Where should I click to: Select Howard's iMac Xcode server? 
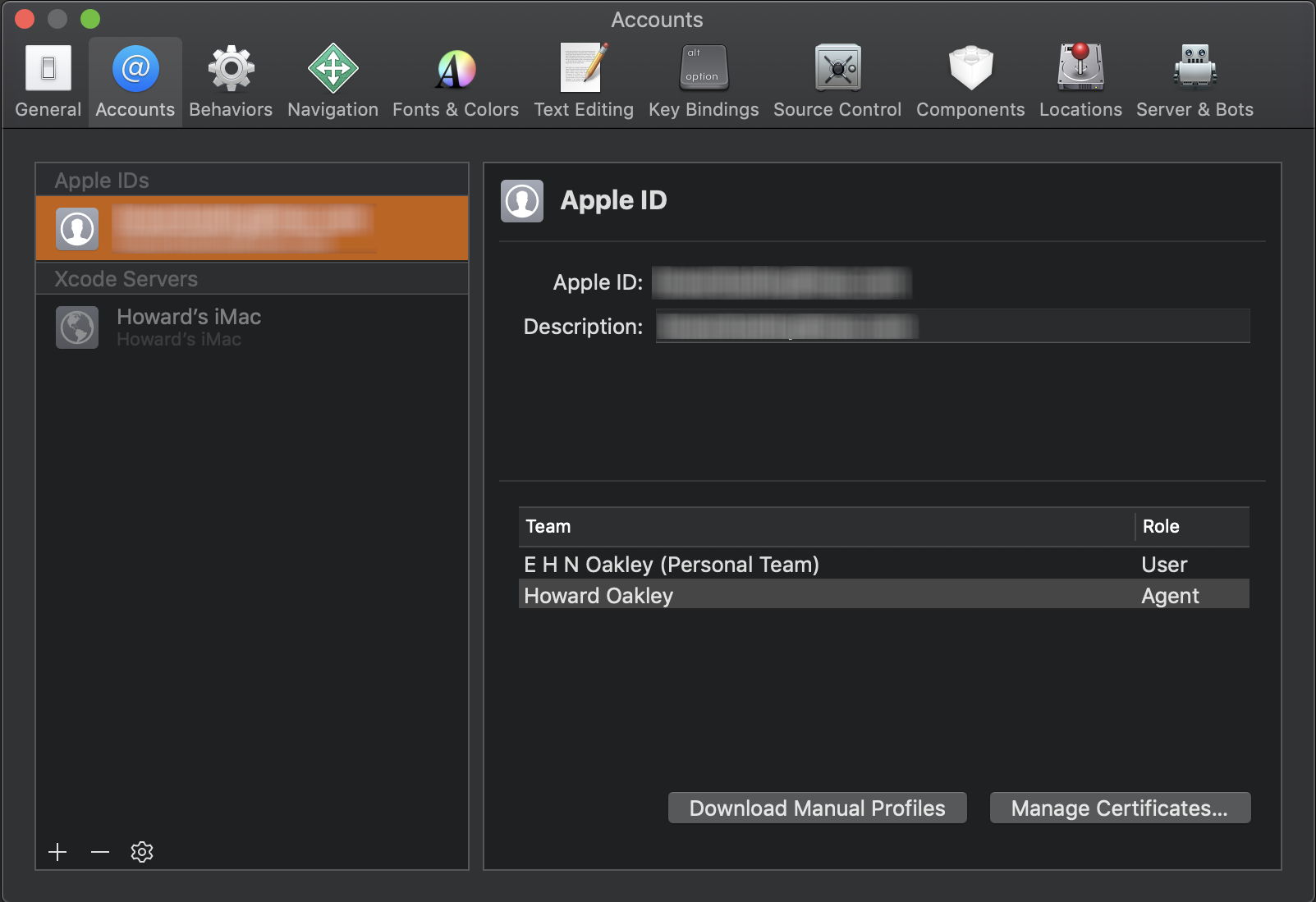pyautogui.click(x=252, y=327)
